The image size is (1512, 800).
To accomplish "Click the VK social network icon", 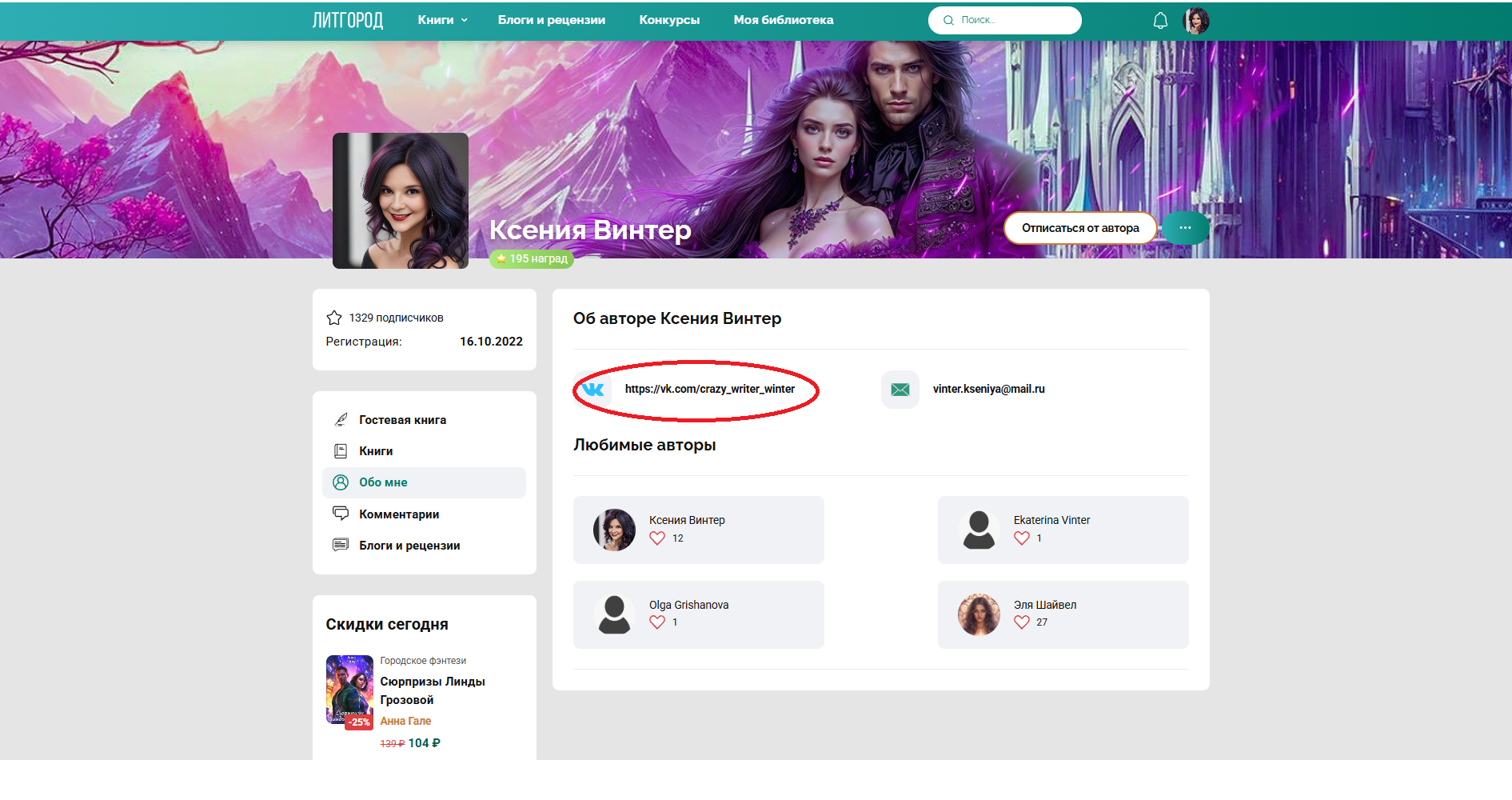I will click(593, 390).
